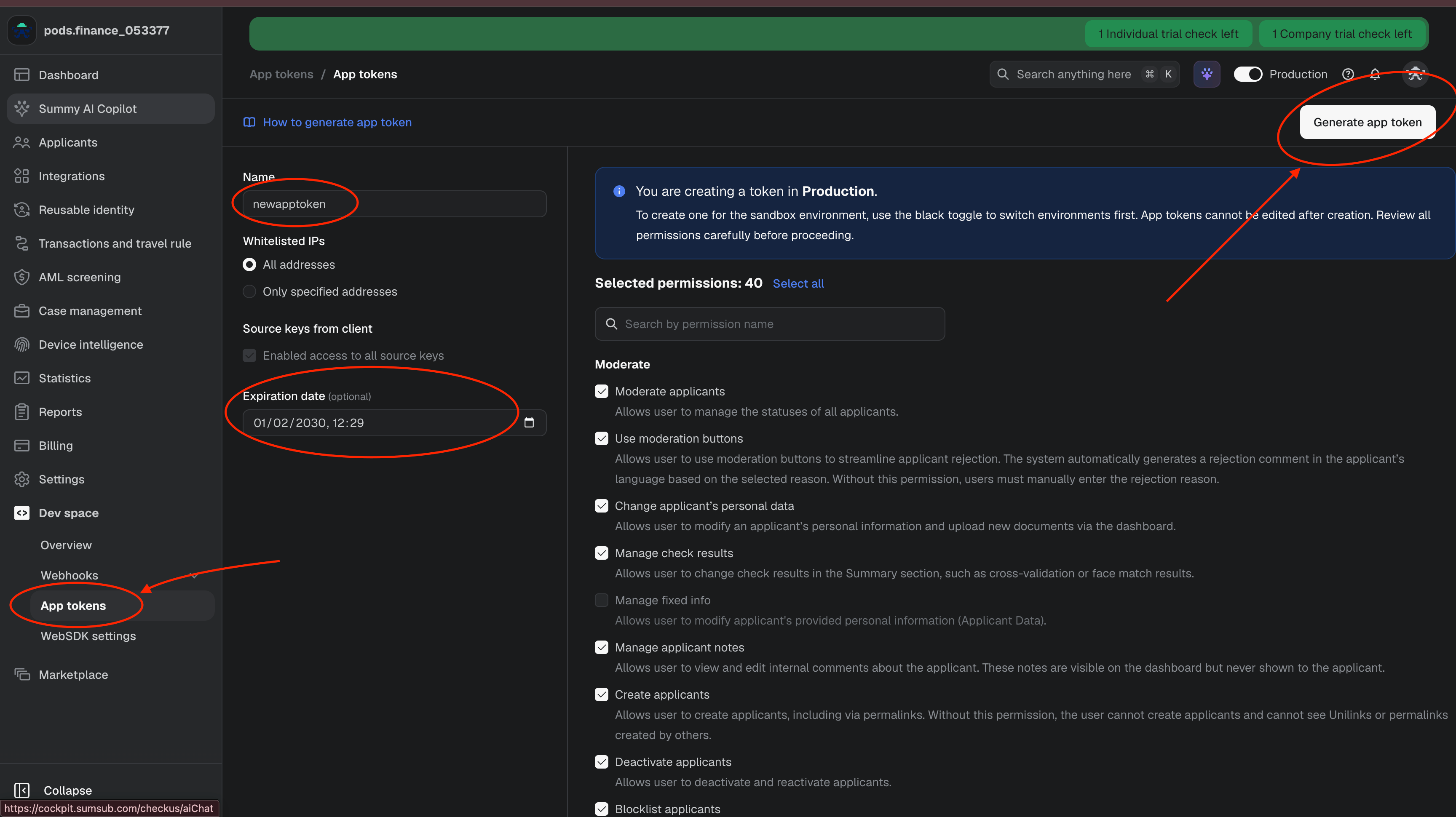The width and height of the screenshot is (1456, 817).
Task: Click the Dev space code icon
Action: [21, 513]
